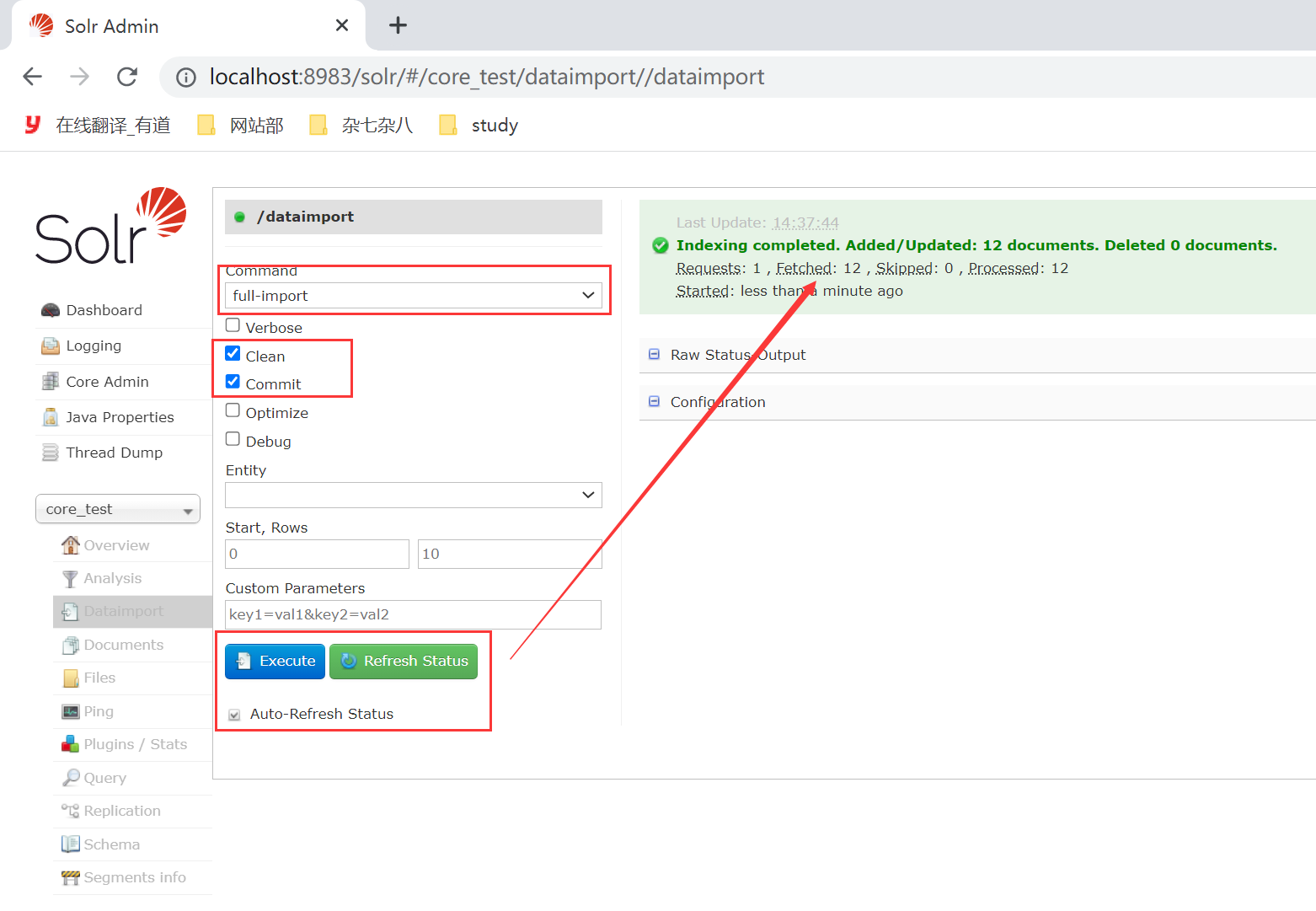Open the Core Admin menu item
Image resolution: width=1316 pixels, height=911 pixels.
[108, 382]
